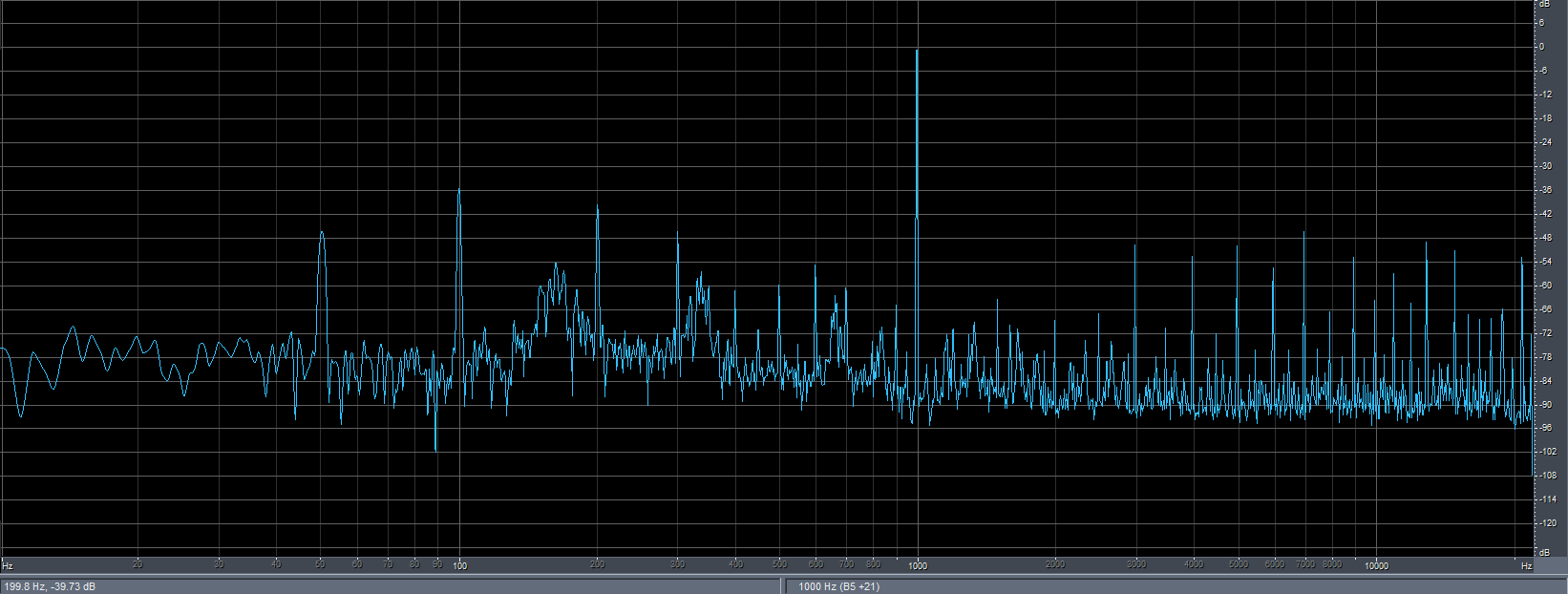This screenshot has width=1568, height=594.
Task: Click the 2000 label on frequency axis
Action: (1055, 564)
